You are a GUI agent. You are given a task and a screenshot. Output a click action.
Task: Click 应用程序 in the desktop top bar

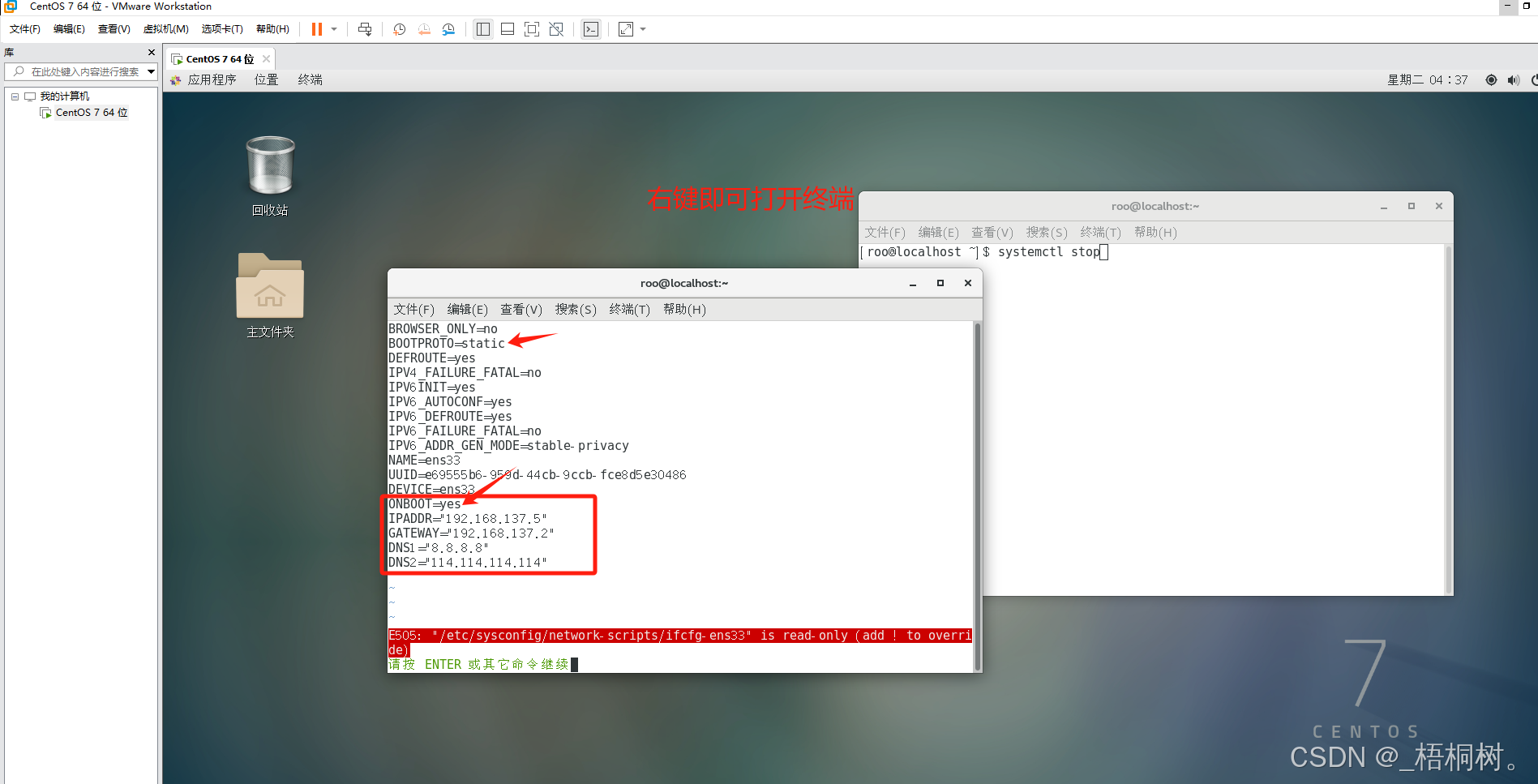[212, 79]
